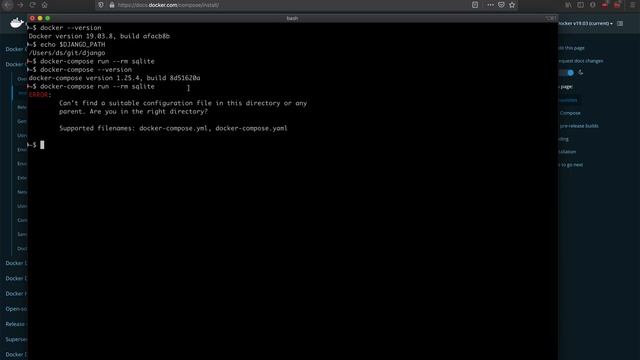
Task: Zoom the bash terminal with the green button
Action: [x=48, y=18]
